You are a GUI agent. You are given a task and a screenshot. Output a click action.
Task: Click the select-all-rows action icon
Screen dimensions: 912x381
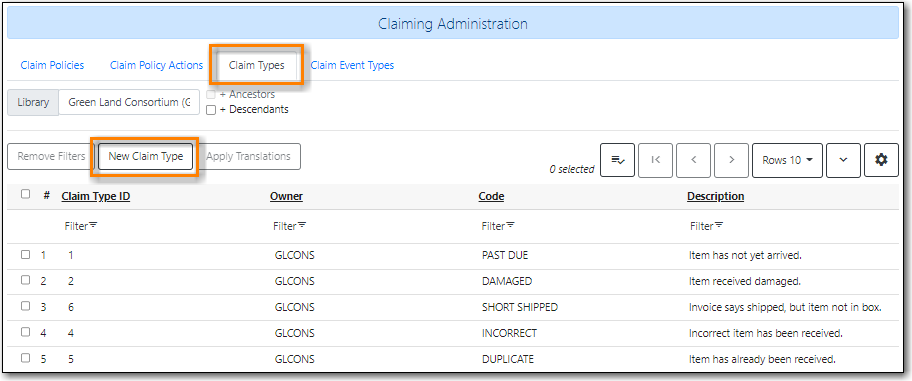pyautogui.click(x=617, y=160)
